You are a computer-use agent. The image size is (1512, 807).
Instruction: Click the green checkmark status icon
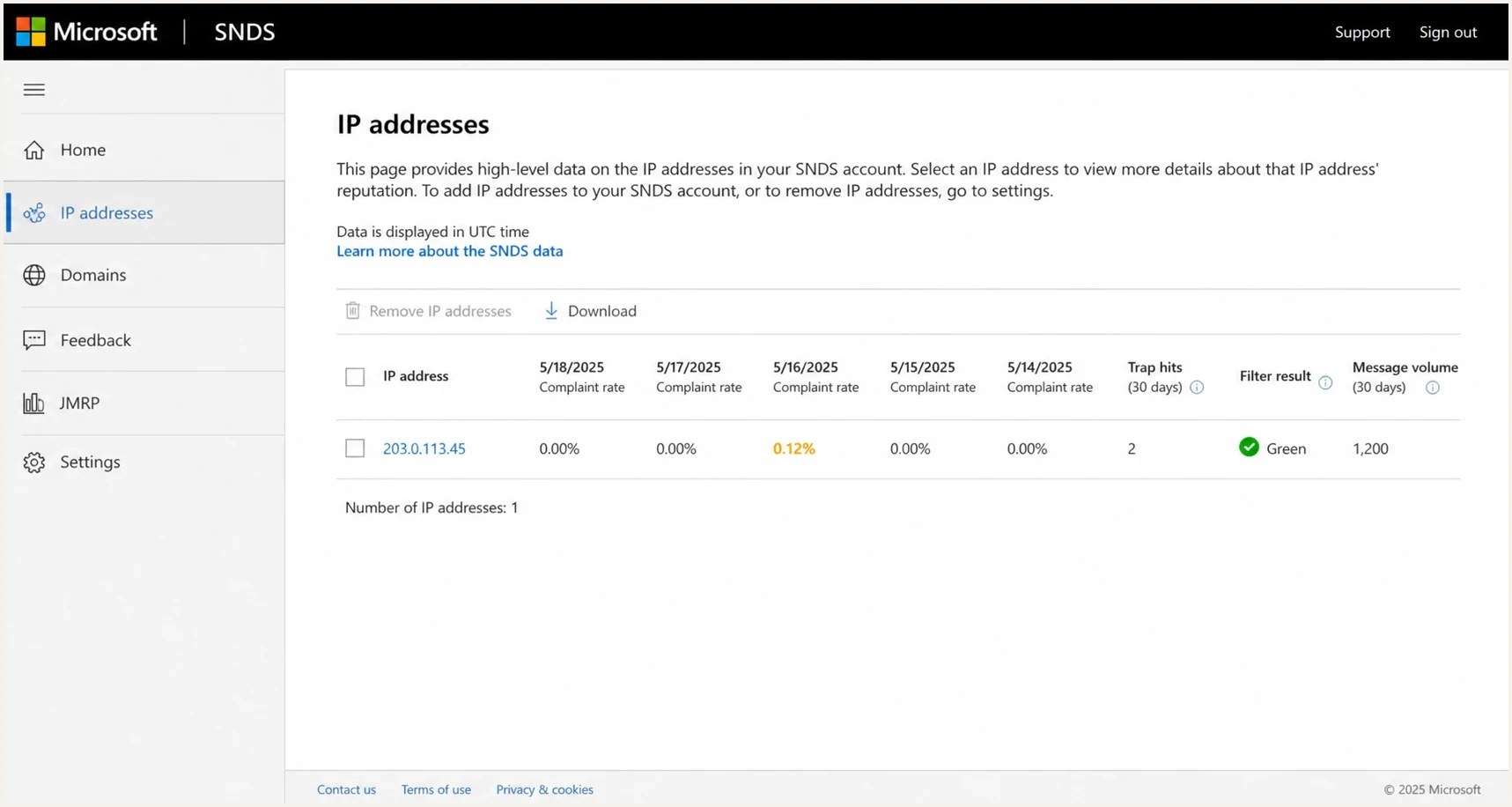point(1249,448)
